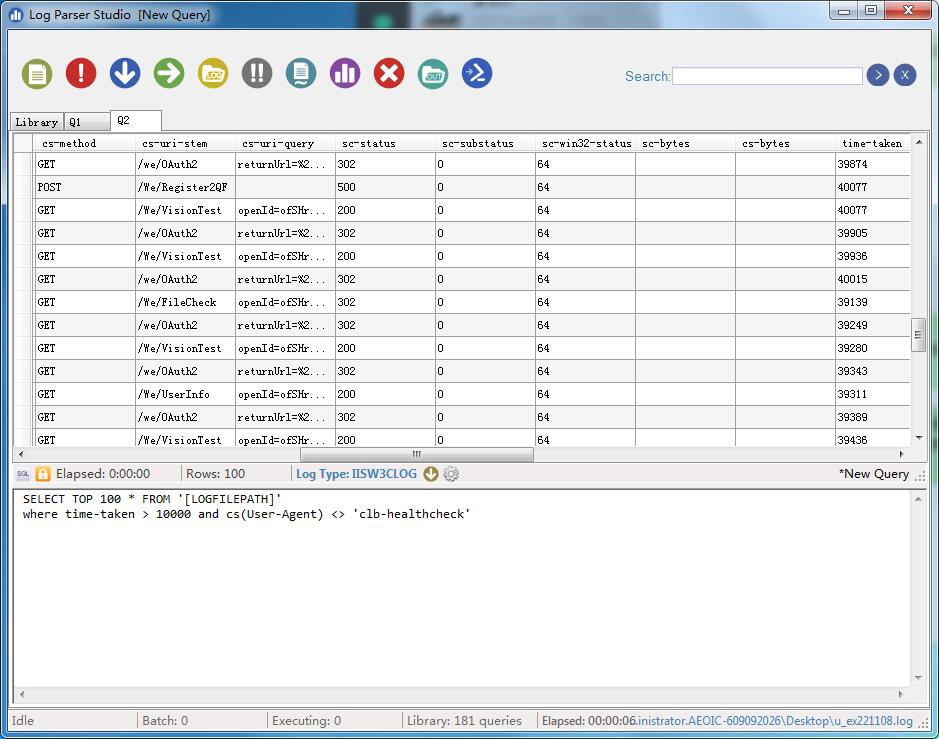Select the Q2 tab
939x739 pixels.
136,120
